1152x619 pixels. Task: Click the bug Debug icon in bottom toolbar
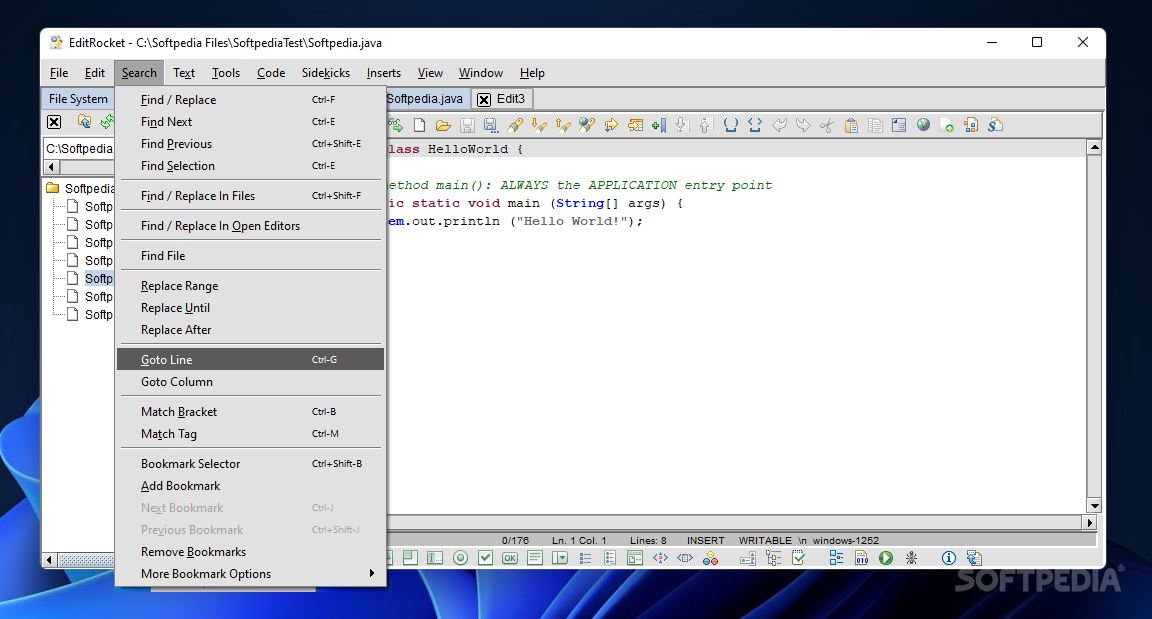pyautogui.click(x=911, y=558)
